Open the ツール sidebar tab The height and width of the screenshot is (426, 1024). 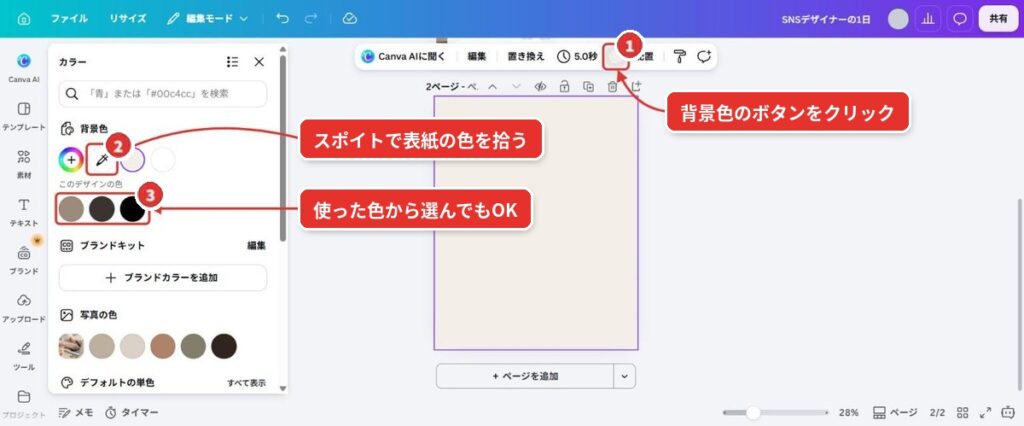tap(24, 356)
